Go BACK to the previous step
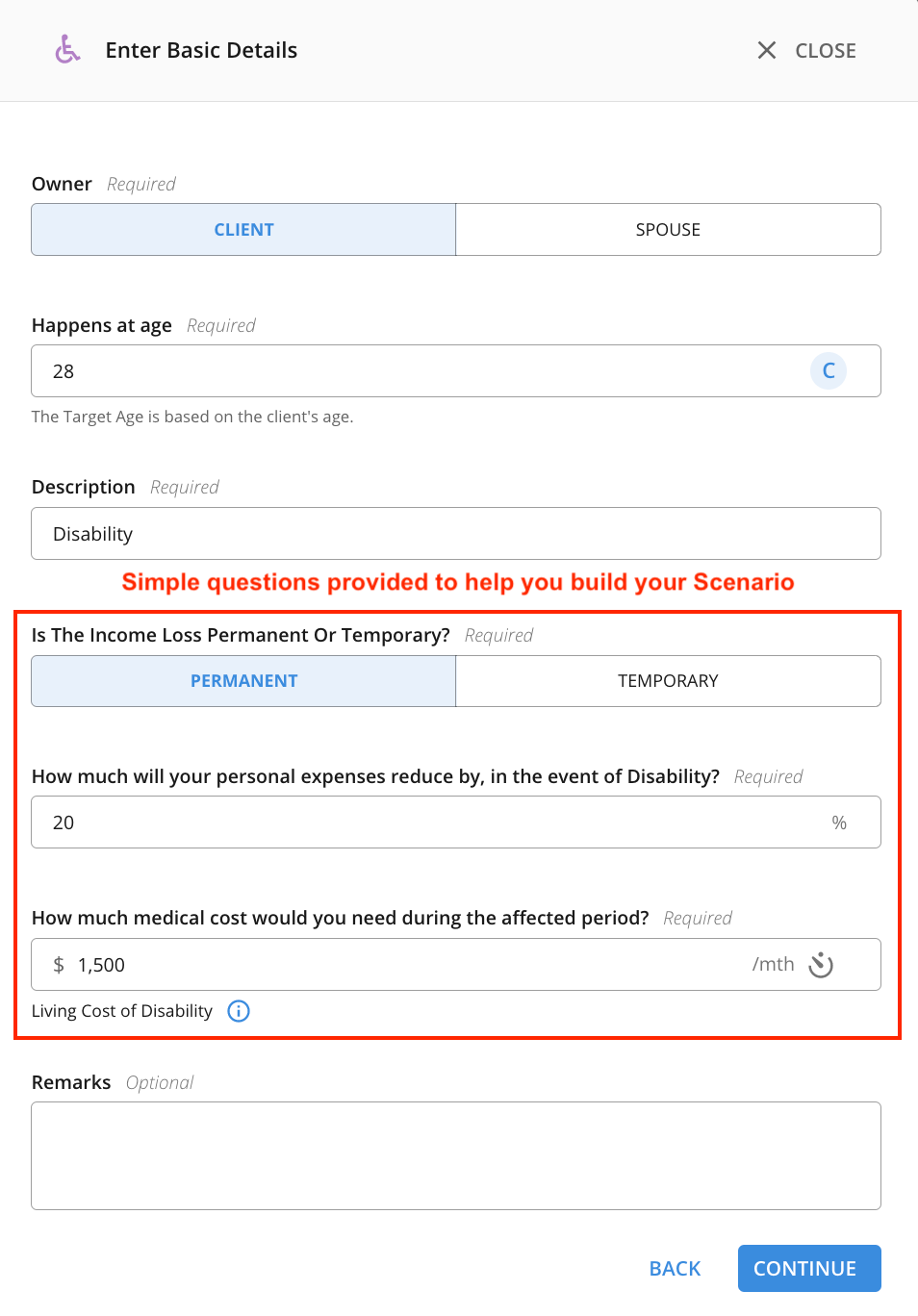The width and height of the screenshot is (918, 1316). [675, 1269]
